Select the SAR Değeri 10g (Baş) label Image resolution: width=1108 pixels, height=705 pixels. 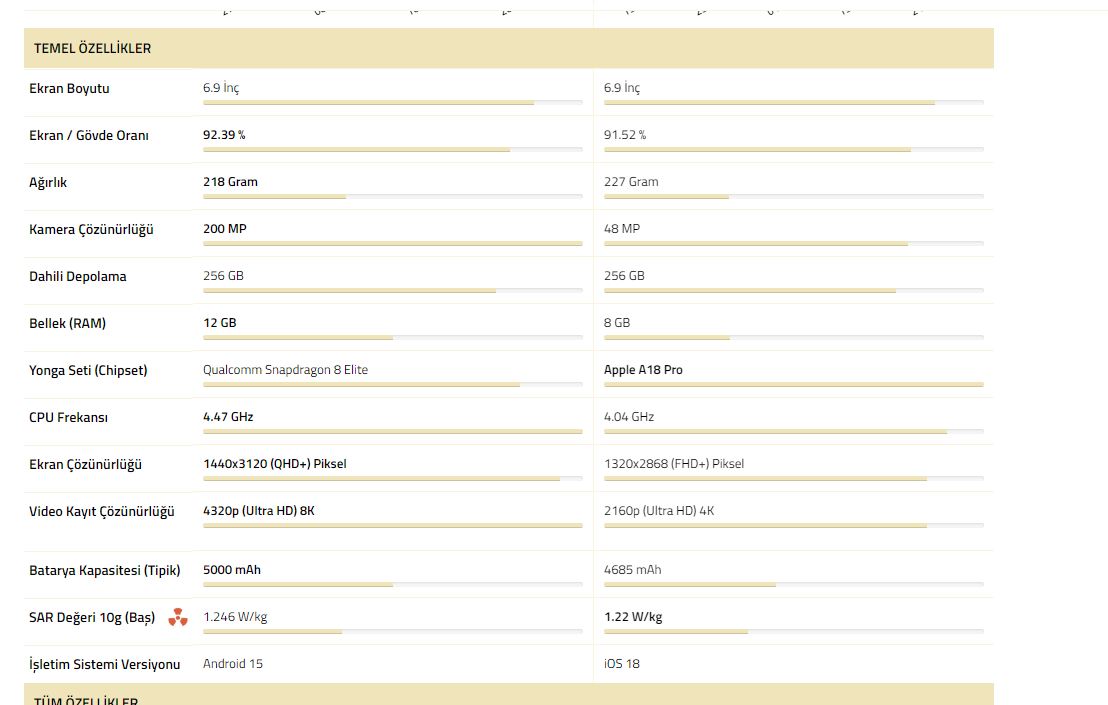92,617
